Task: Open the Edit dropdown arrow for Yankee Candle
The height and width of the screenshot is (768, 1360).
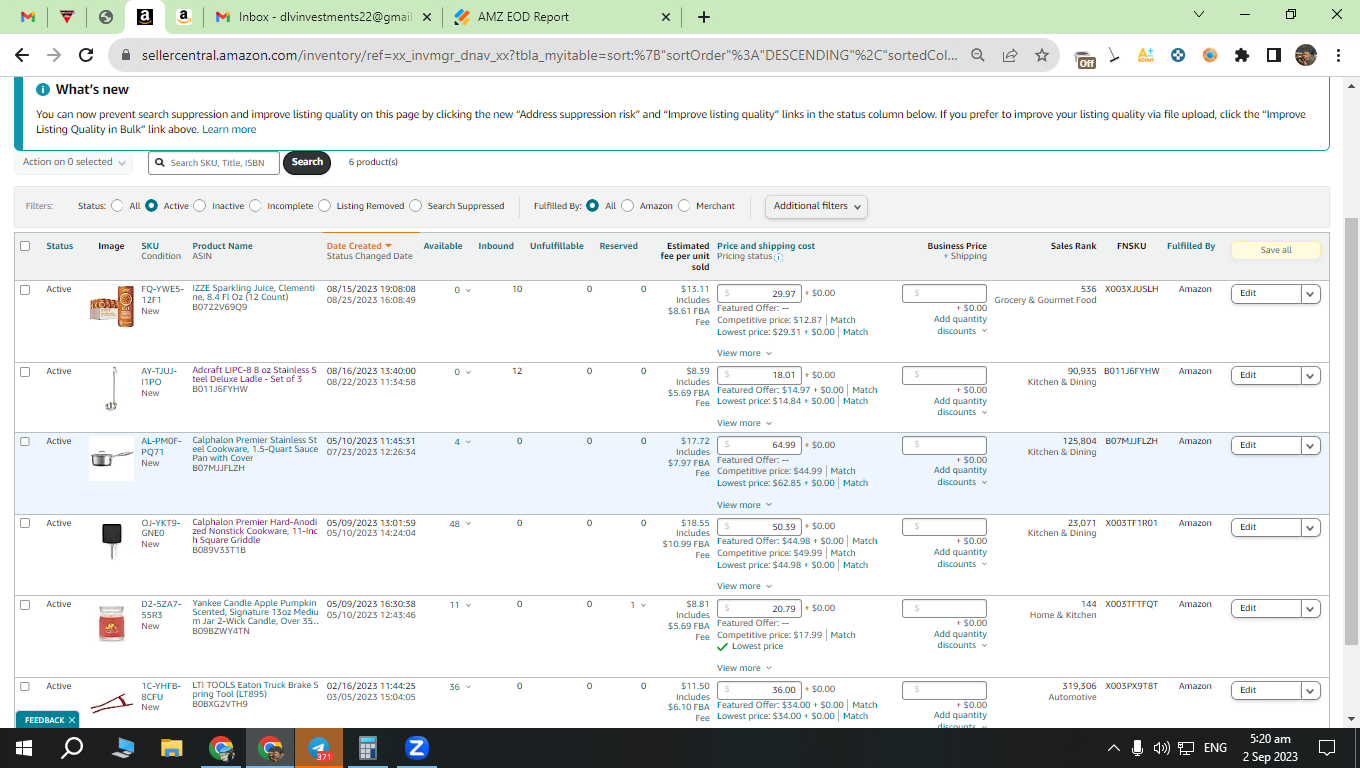Action: [1311, 609]
